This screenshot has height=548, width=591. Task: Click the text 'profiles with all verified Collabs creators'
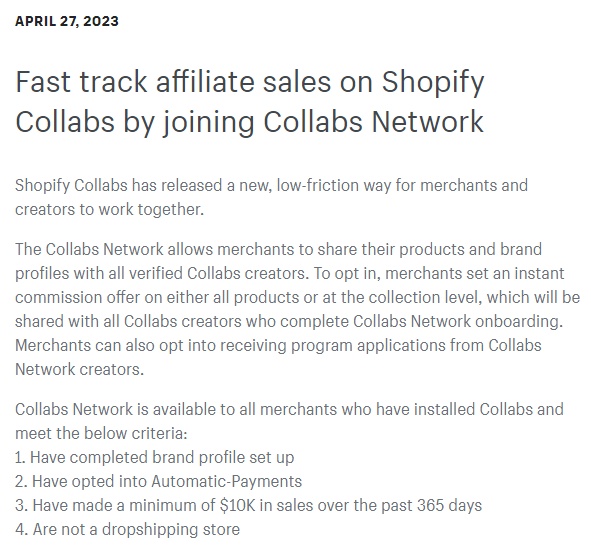pos(162,273)
